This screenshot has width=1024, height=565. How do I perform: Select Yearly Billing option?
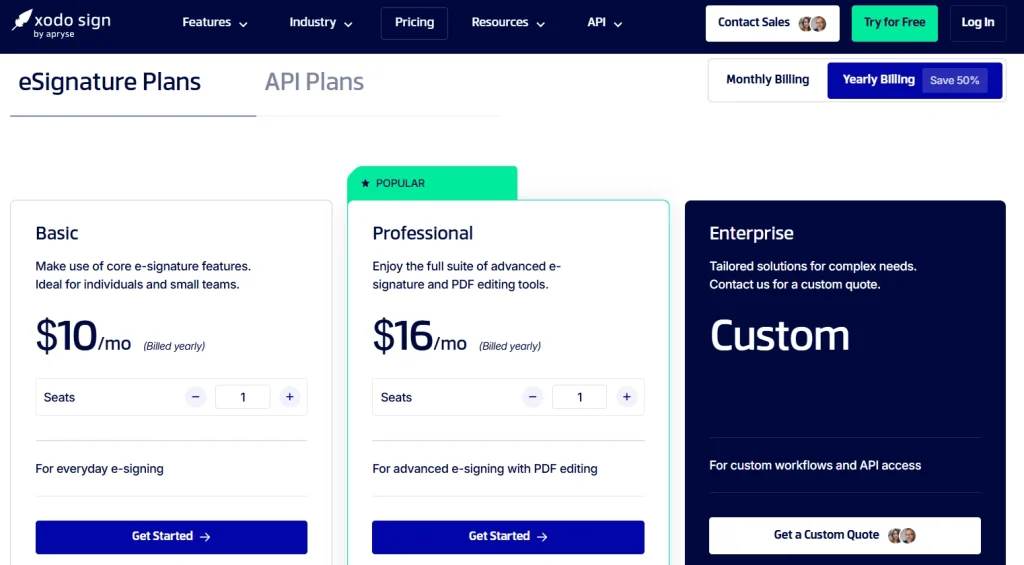click(x=914, y=80)
